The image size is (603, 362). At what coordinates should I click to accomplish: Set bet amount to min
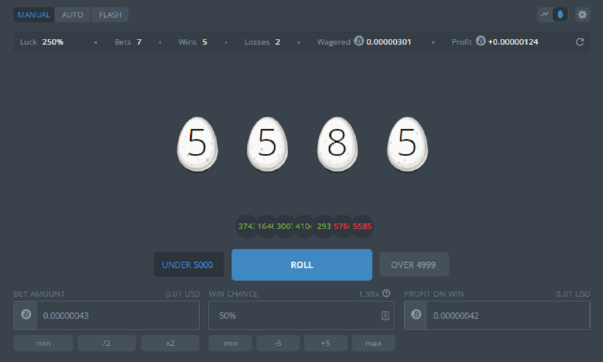click(43, 343)
